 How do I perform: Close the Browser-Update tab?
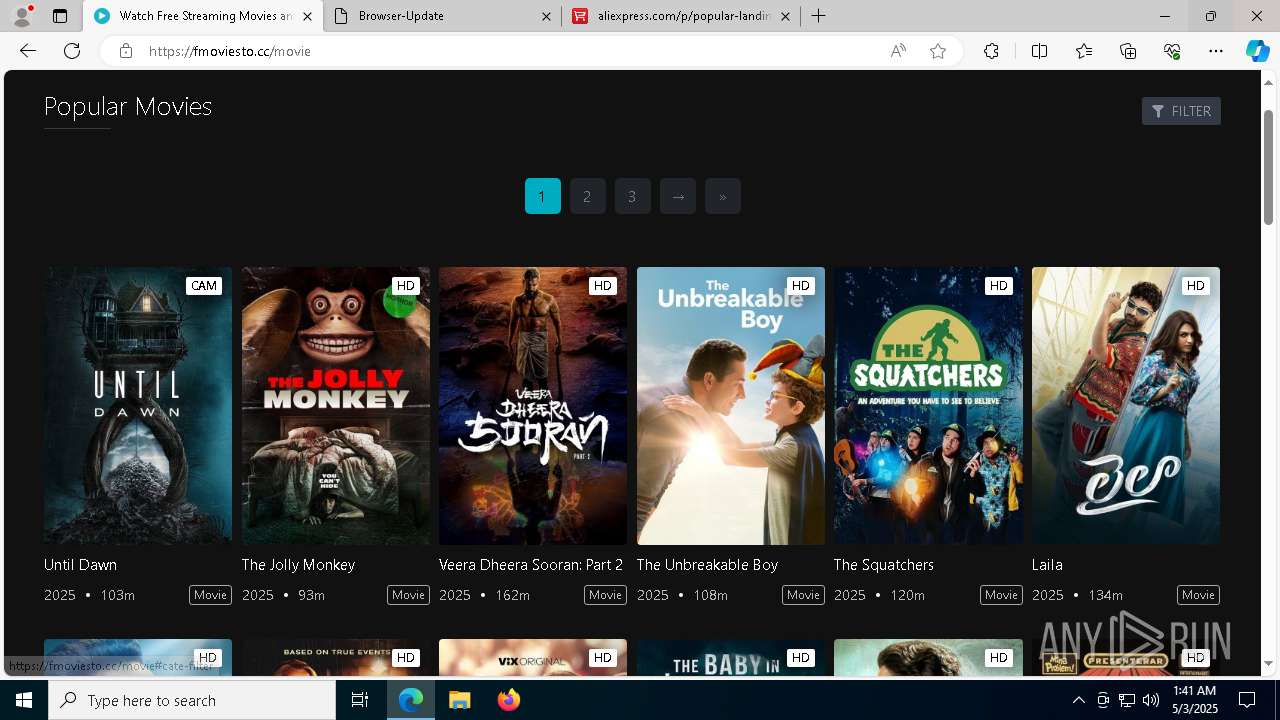547,16
